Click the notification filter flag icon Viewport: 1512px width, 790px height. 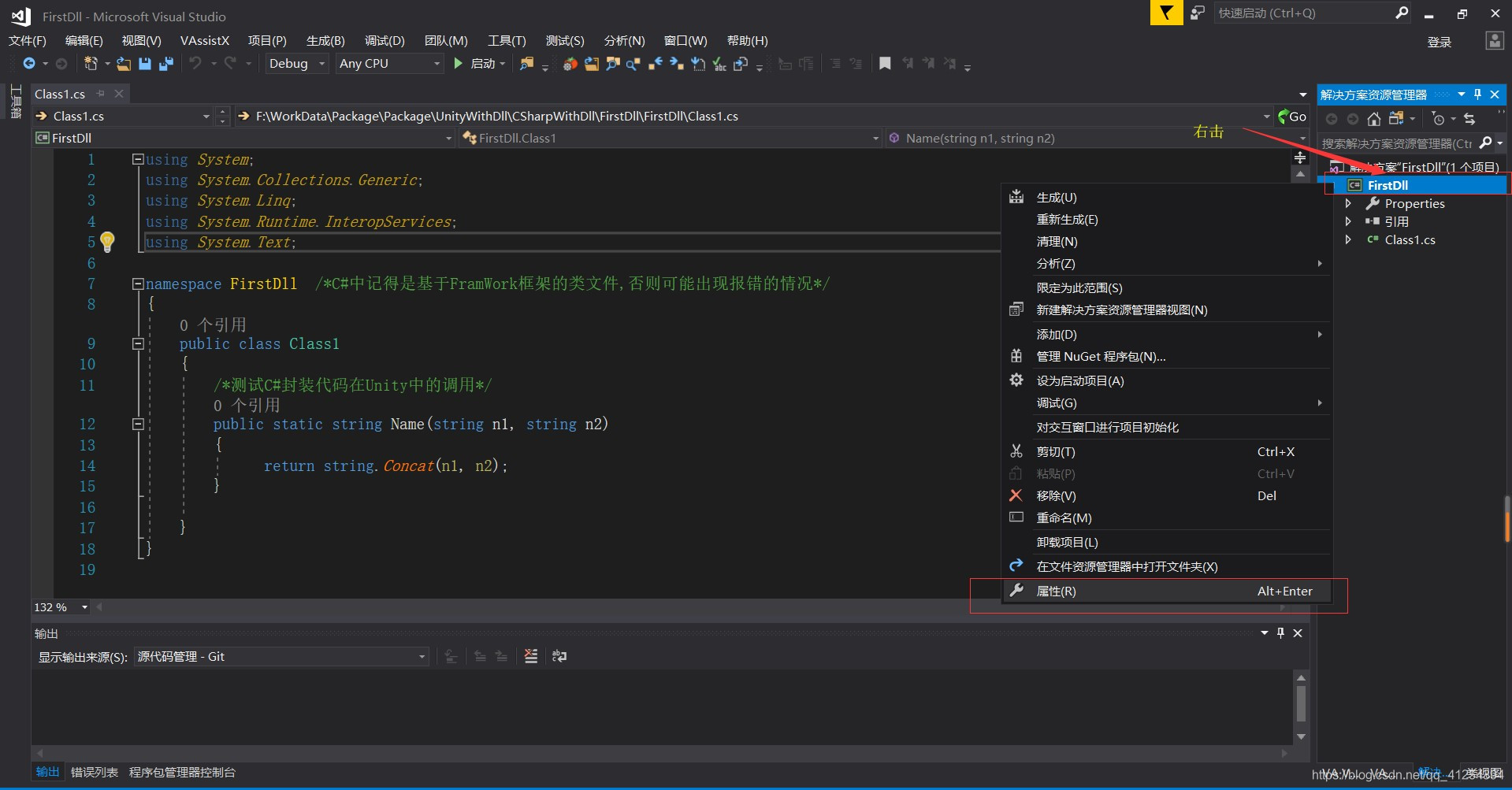(x=1166, y=13)
